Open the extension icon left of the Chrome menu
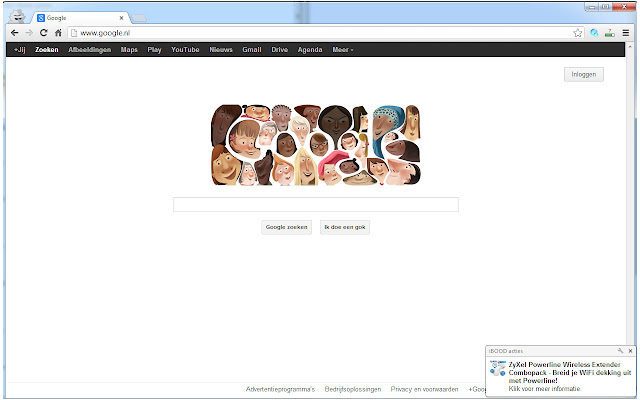The image size is (640, 400). click(x=610, y=33)
